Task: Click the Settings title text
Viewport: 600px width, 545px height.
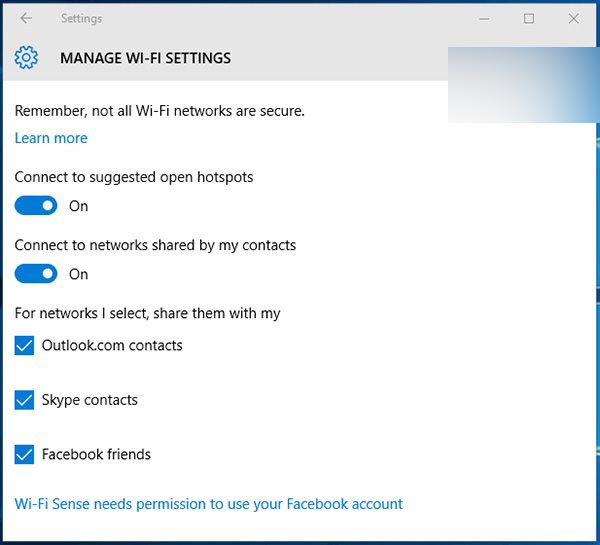Action: click(x=82, y=18)
